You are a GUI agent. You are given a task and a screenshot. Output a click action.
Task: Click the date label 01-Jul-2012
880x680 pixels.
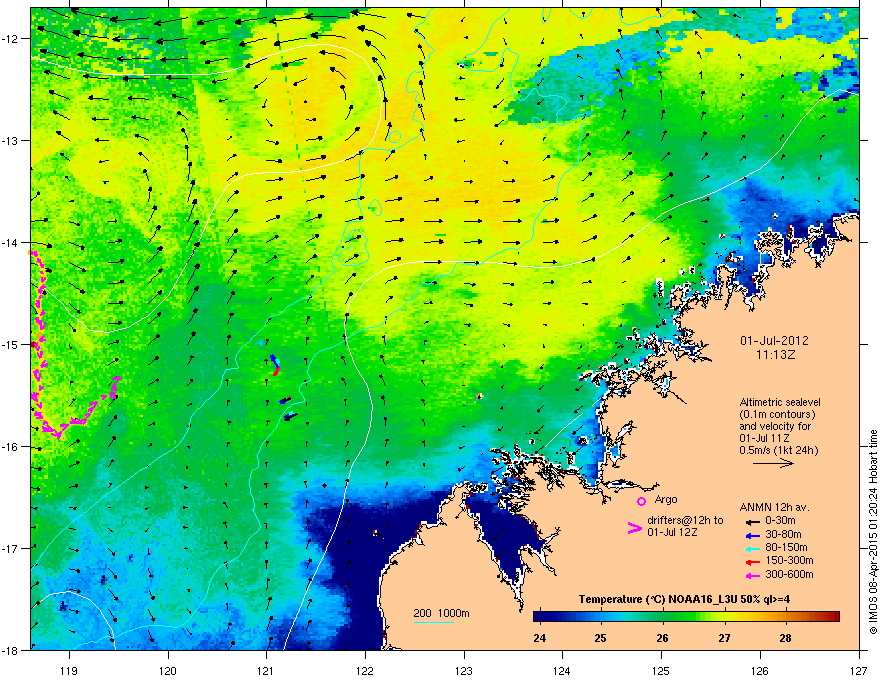(x=774, y=341)
